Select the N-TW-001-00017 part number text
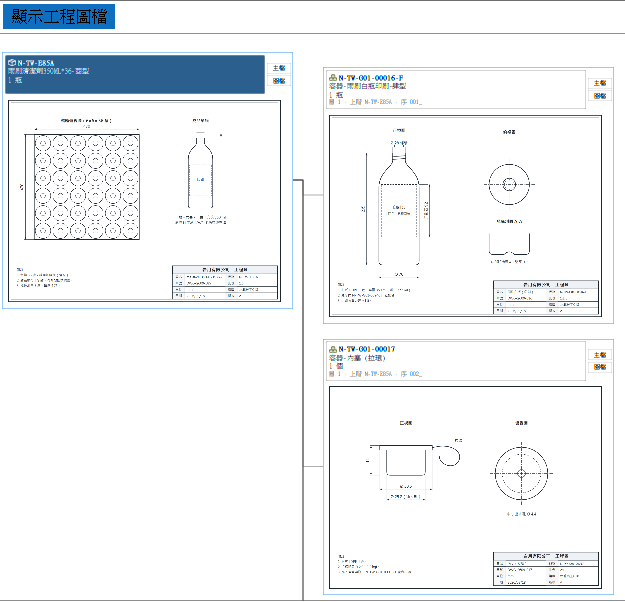The width and height of the screenshot is (625, 602). pyautogui.click(x=367, y=349)
